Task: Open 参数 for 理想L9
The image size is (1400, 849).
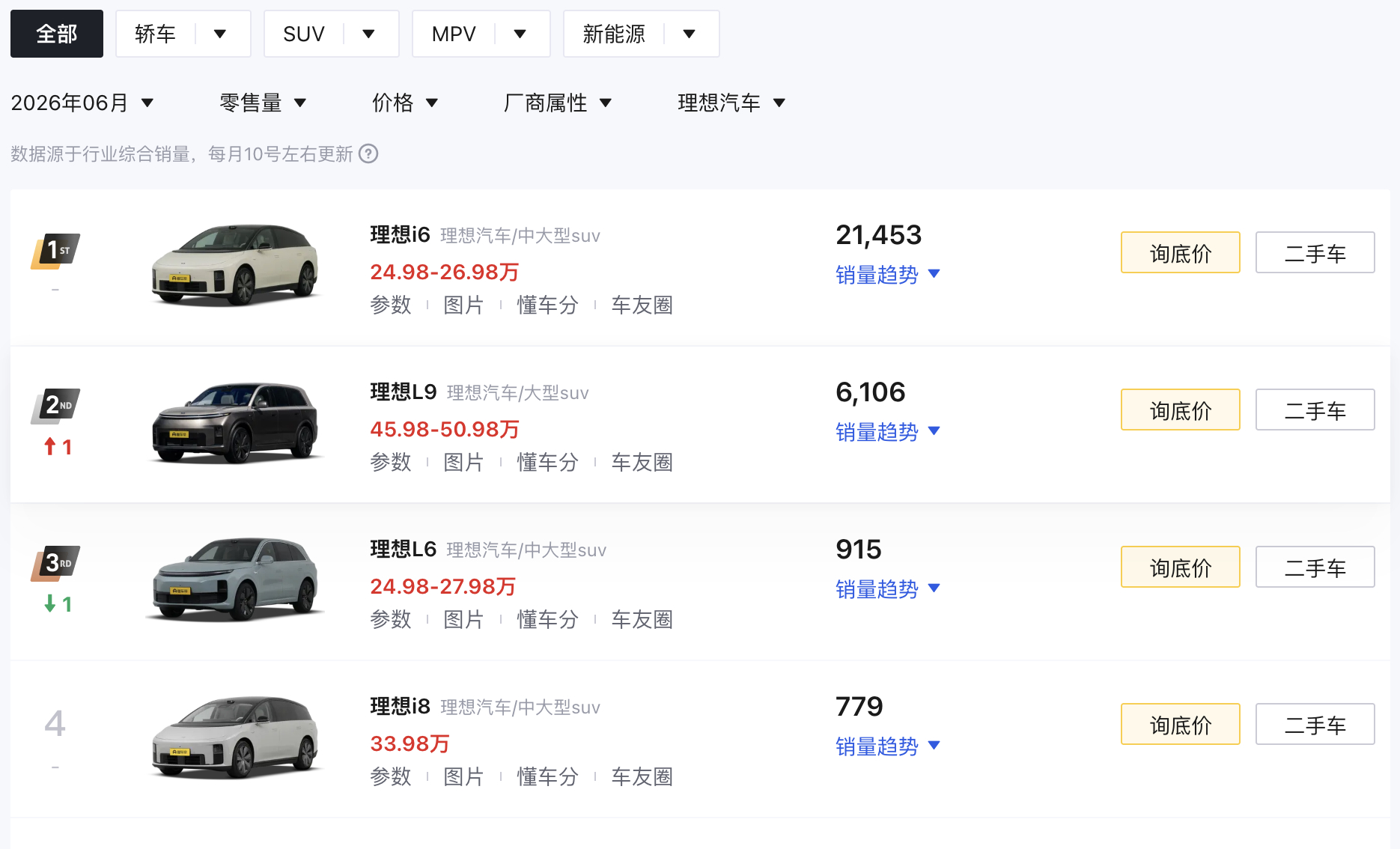Action: pos(391,463)
